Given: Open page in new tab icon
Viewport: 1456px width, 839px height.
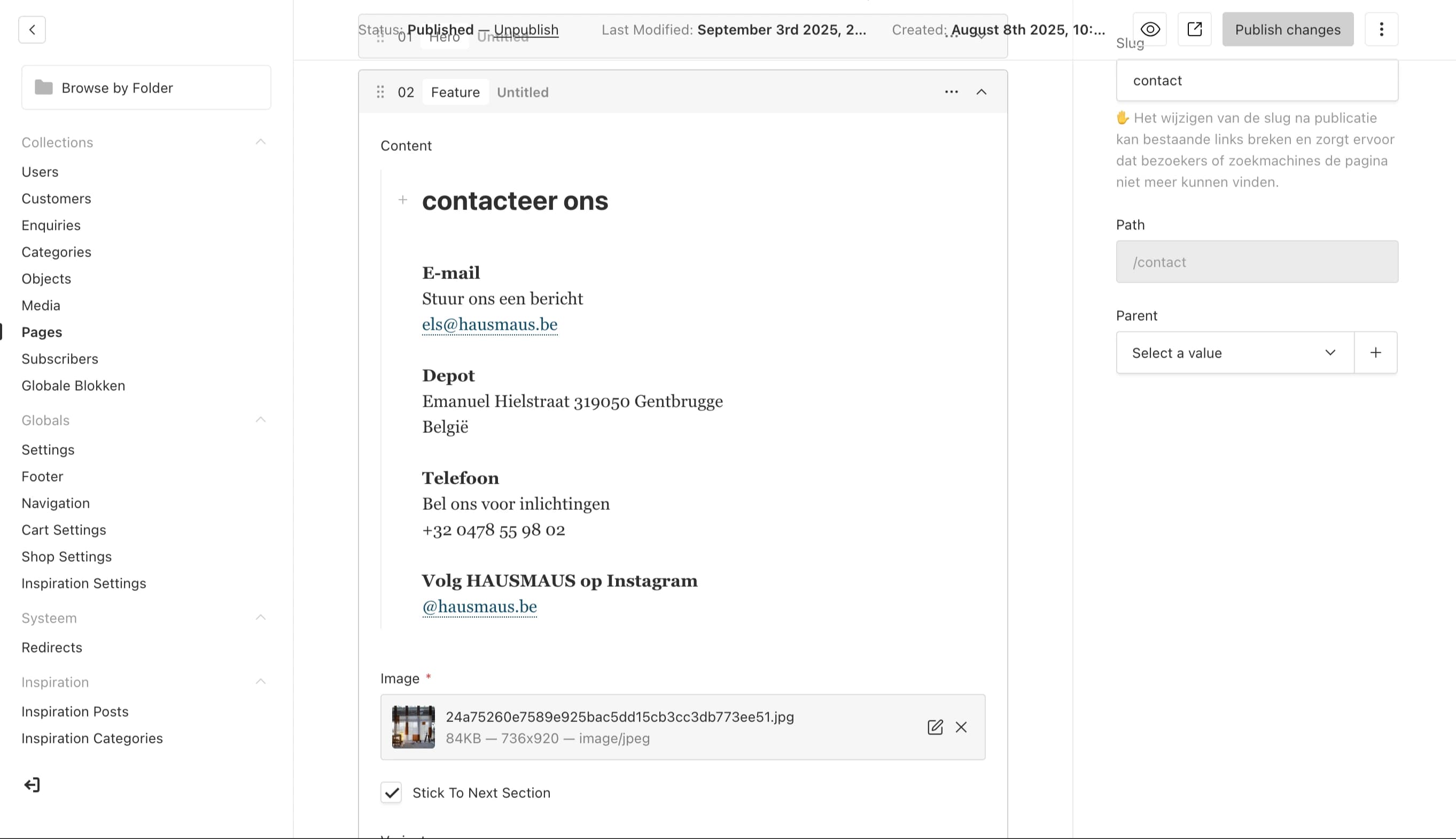Looking at the screenshot, I should 1195,29.
